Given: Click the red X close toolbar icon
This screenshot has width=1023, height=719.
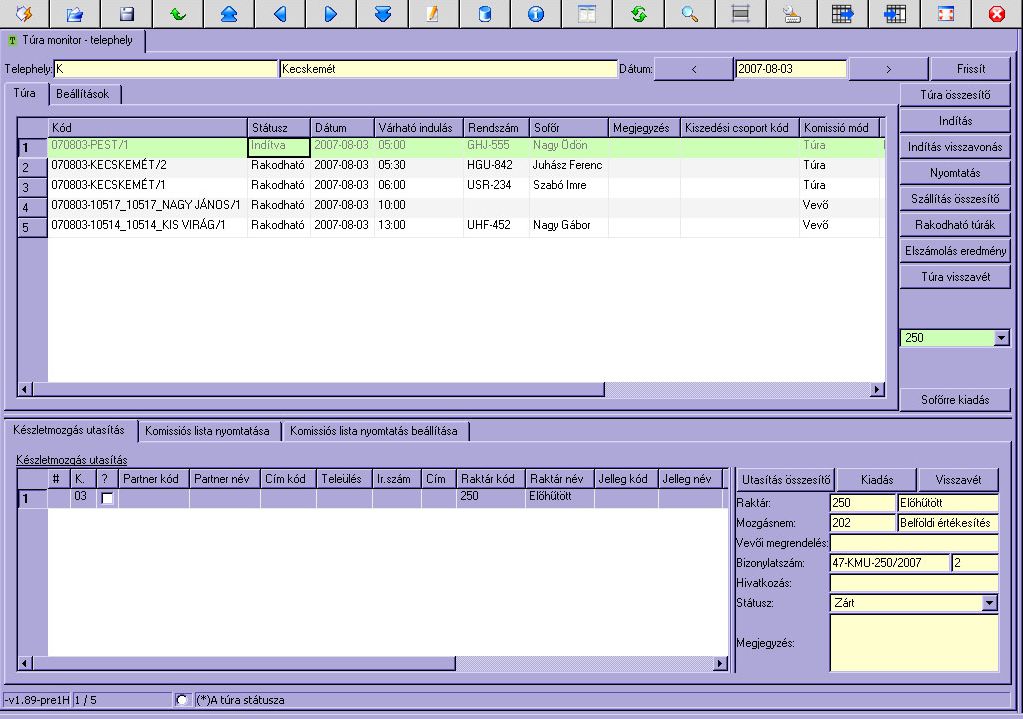Looking at the screenshot, I should (996, 14).
